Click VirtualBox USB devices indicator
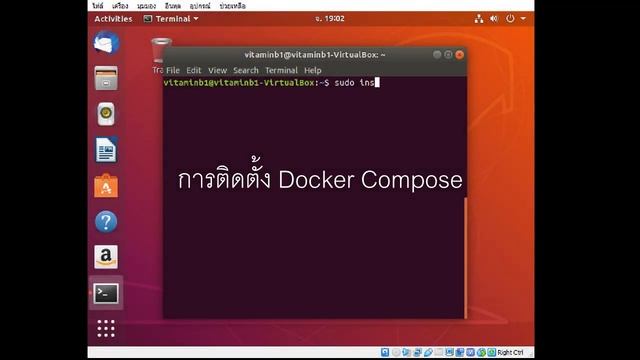 click(x=428, y=352)
